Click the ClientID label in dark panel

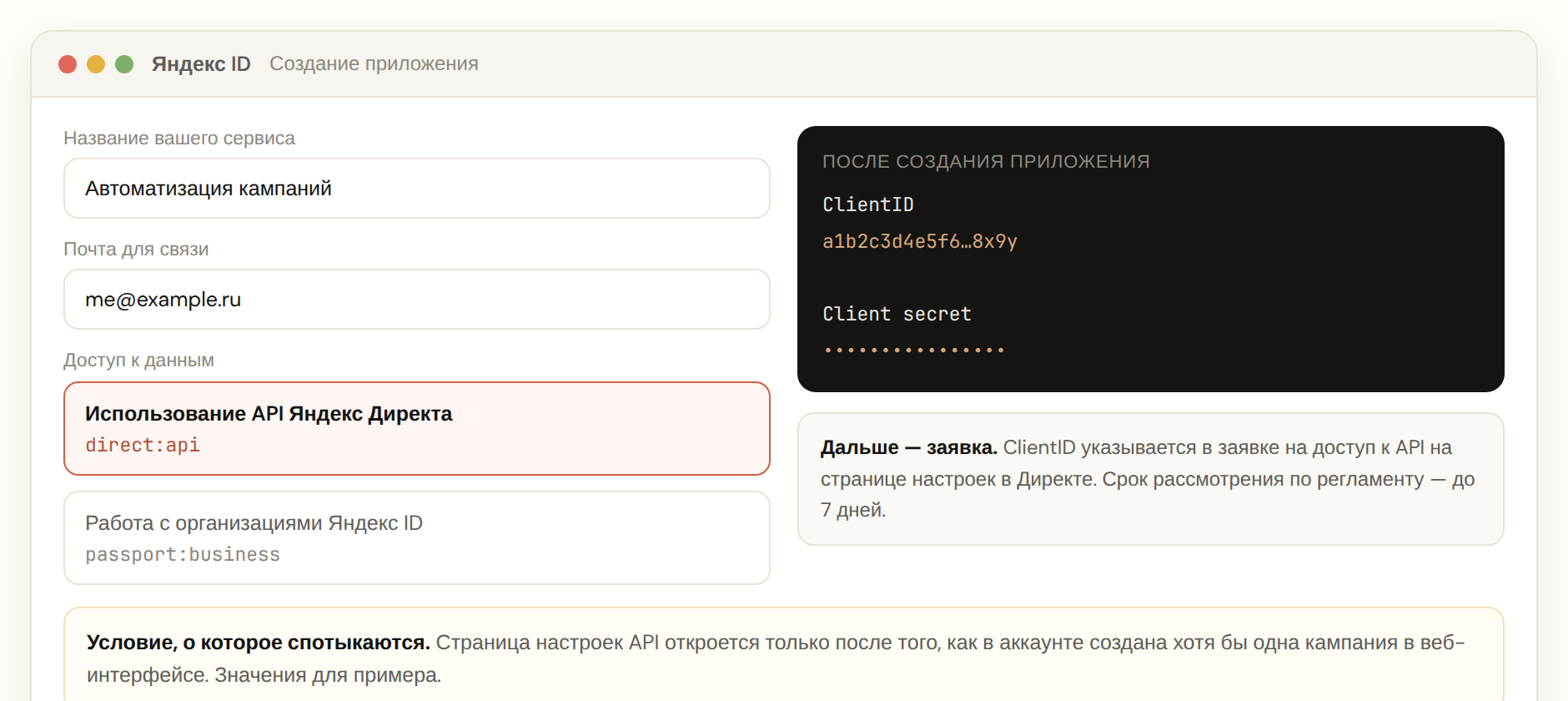(868, 205)
